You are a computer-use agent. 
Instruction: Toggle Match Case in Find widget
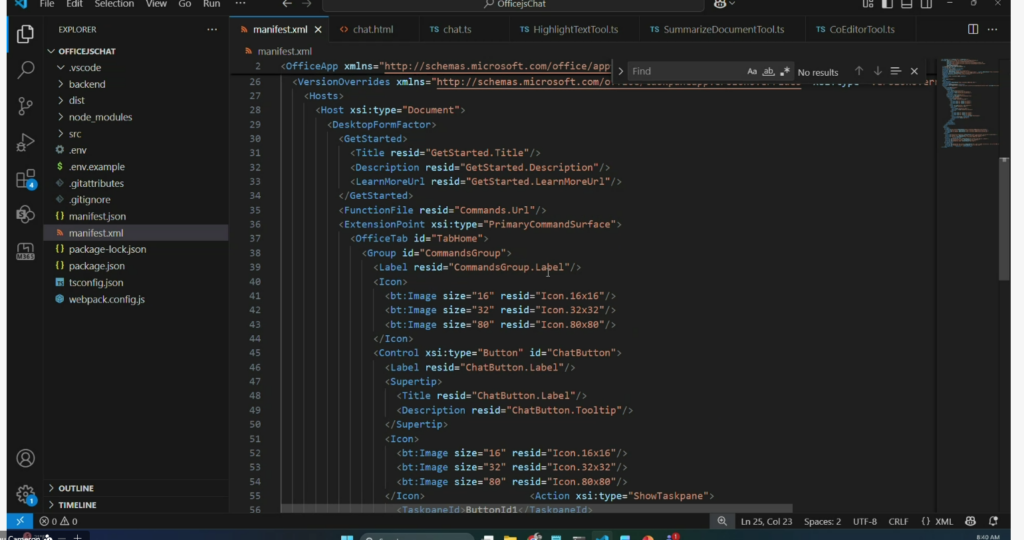(752, 72)
